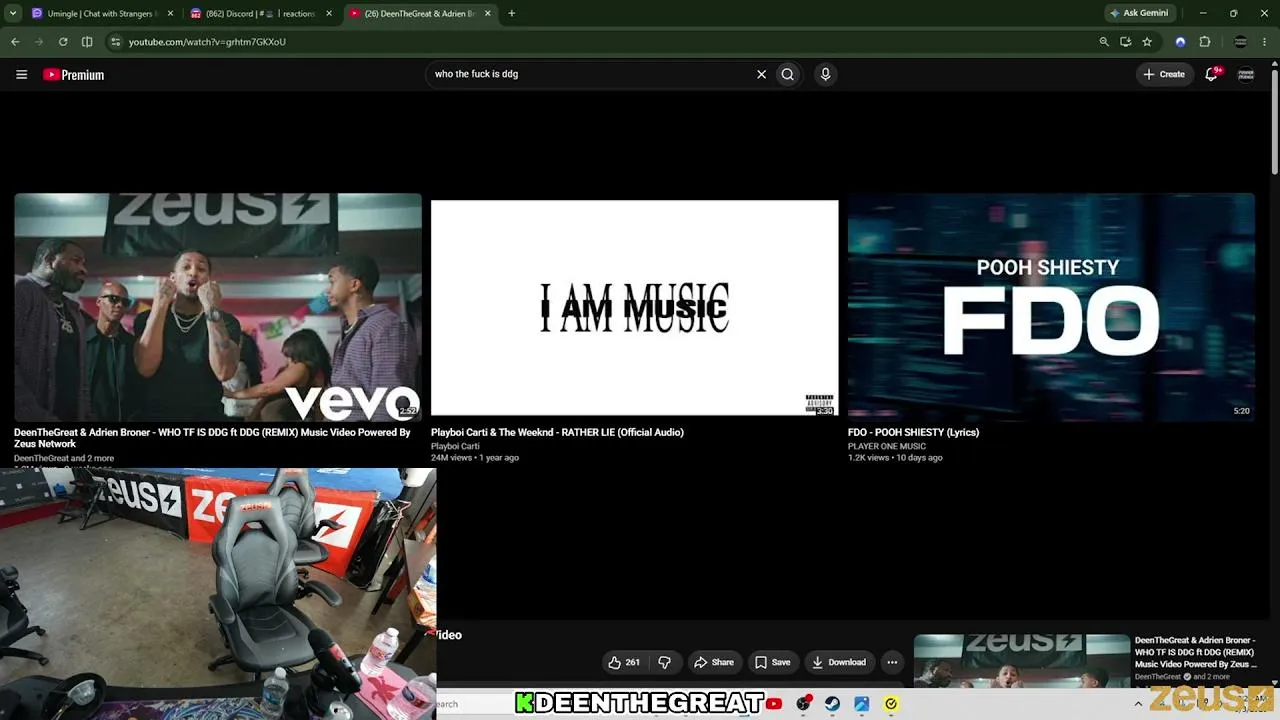Share the current video
The width and height of the screenshot is (1280, 720).
point(714,662)
